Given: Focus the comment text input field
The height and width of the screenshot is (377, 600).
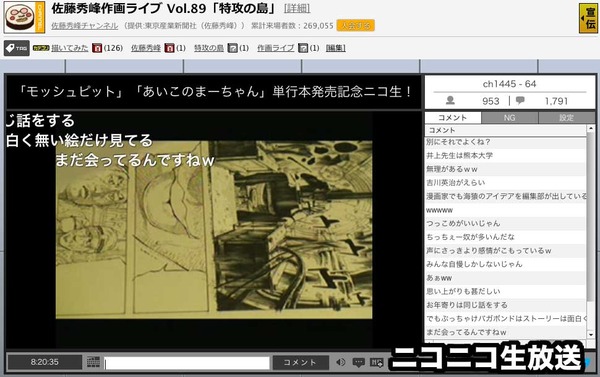Looking at the screenshot, I should pos(187,363).
